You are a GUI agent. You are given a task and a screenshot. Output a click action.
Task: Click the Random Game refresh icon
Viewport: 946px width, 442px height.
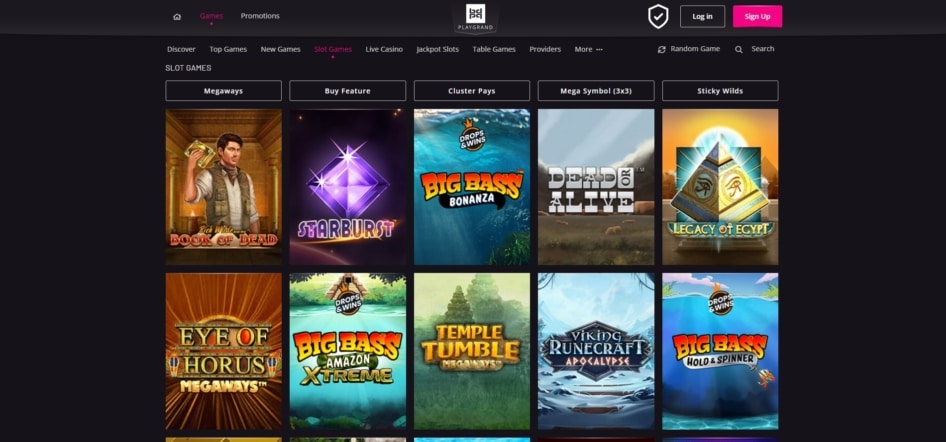[x=662, y=49]
